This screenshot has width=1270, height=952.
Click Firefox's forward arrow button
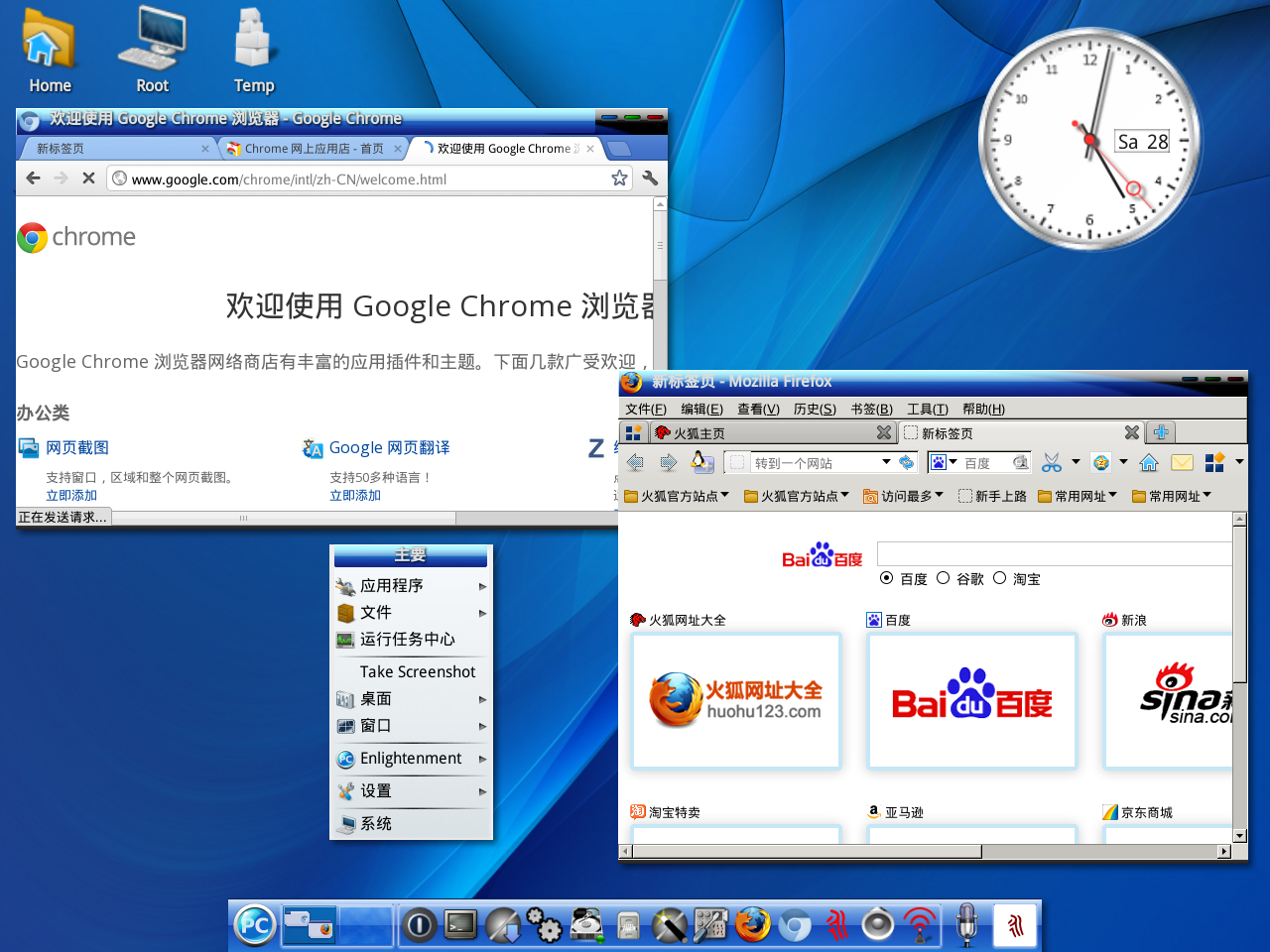(x=668, y=462)
